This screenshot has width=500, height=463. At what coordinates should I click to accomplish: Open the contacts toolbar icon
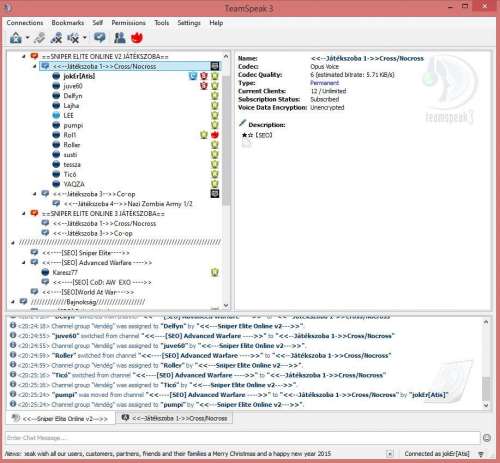(x=120, y=38)
